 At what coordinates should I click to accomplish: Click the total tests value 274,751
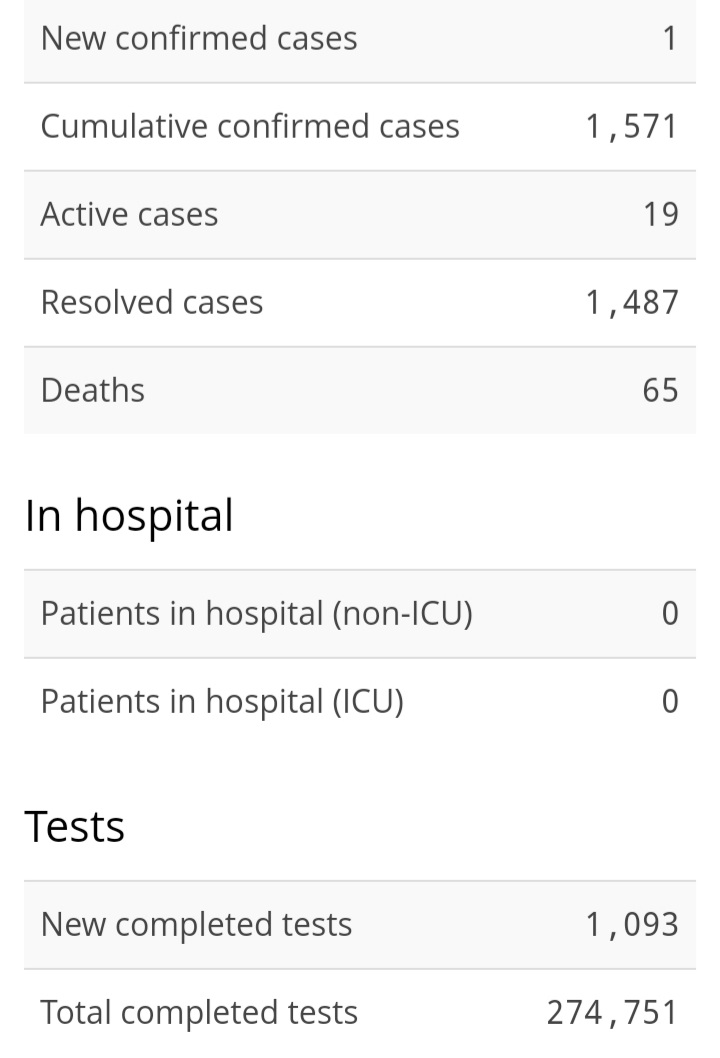612,1013
